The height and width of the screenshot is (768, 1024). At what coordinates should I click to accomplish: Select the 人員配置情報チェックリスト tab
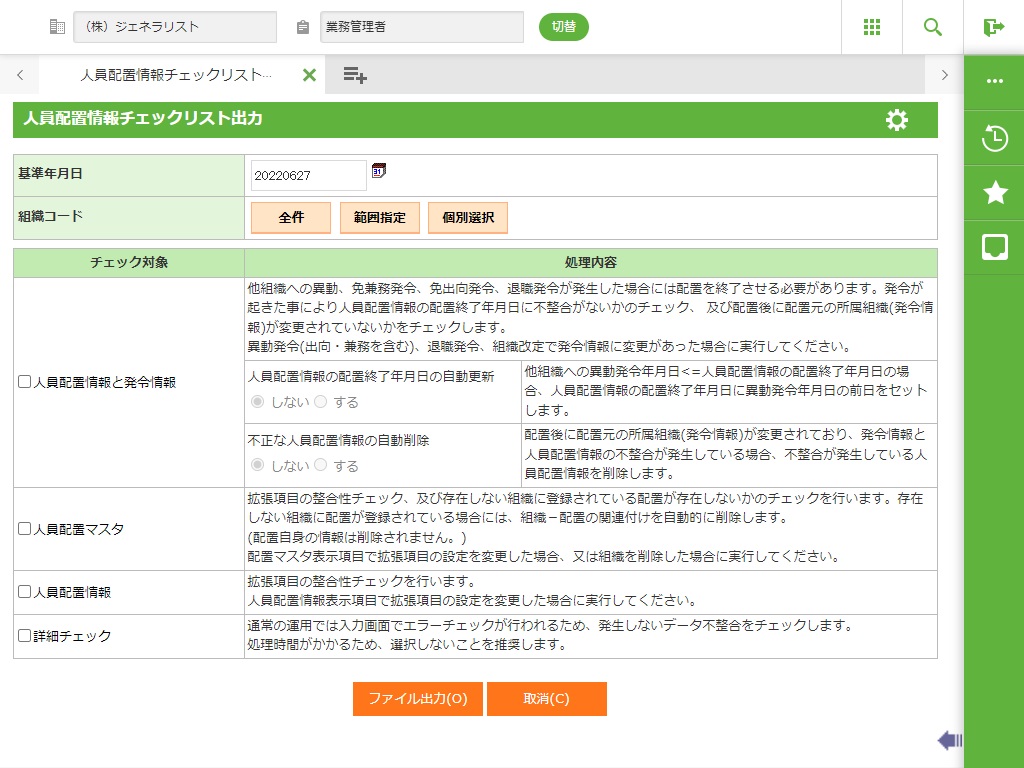coord(175,75)
